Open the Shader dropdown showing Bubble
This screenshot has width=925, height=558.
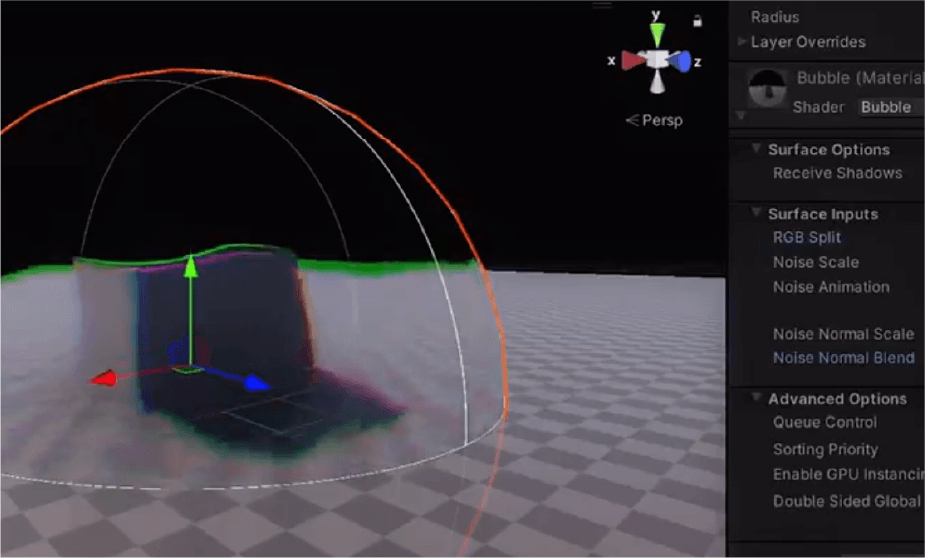890,107
